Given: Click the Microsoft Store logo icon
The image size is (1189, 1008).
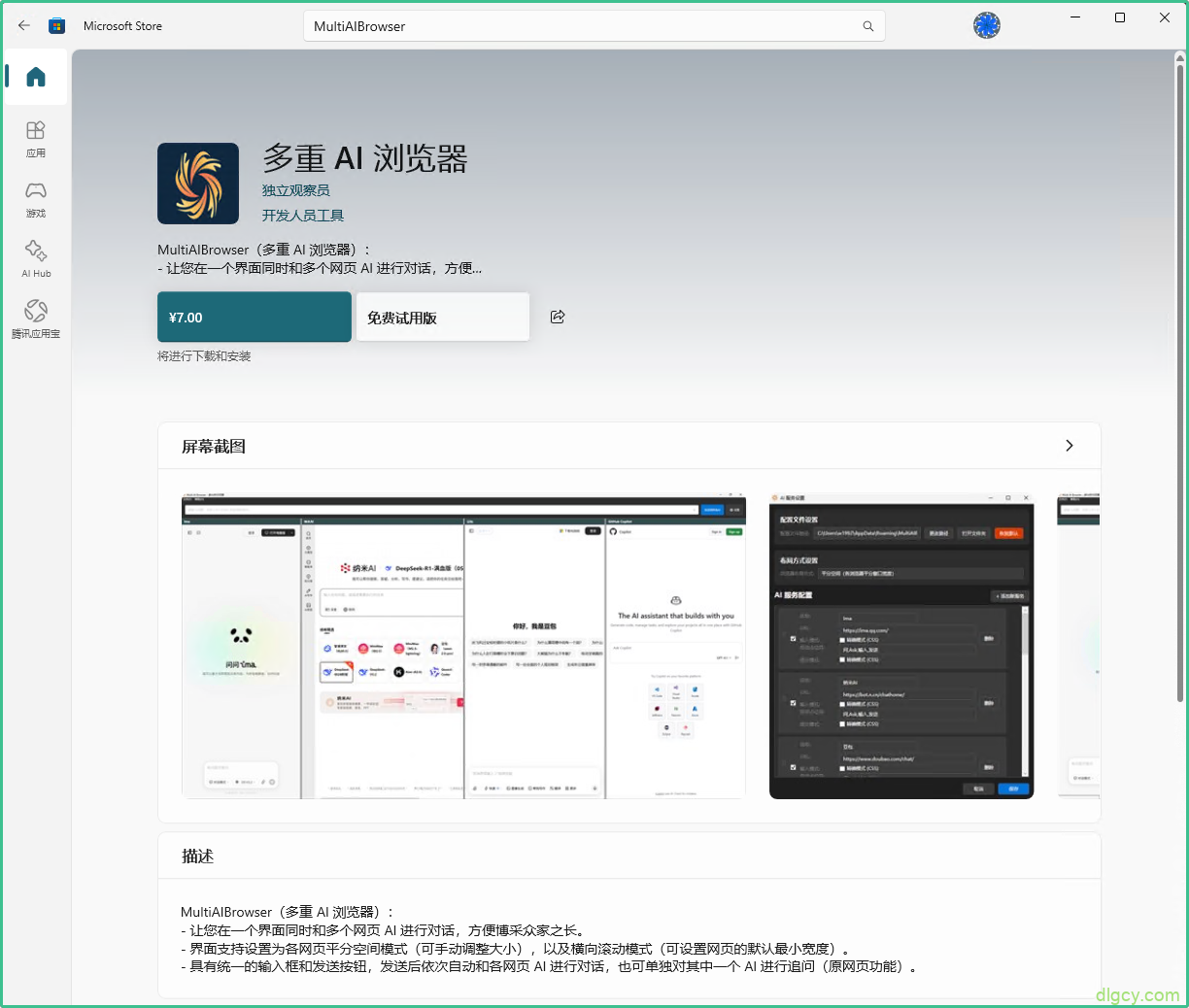Looking at the screenshot, I should coord(57,26).
